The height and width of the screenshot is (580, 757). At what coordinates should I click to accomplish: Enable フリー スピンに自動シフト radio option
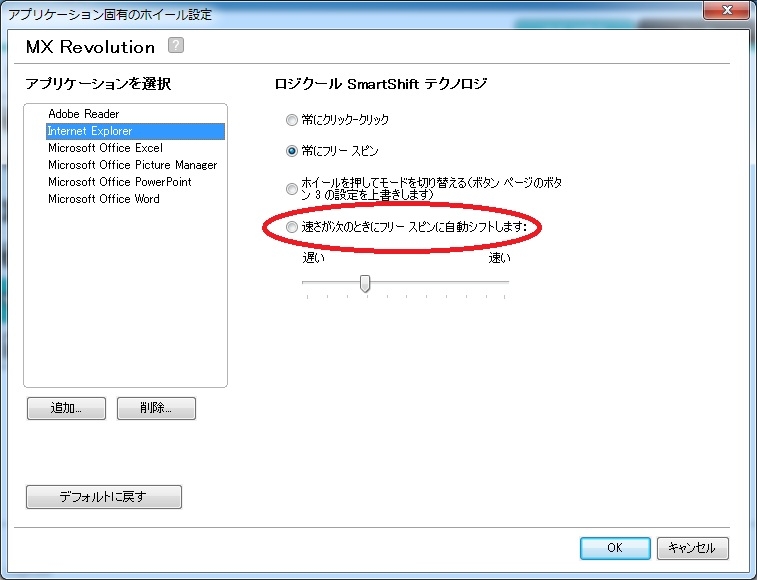(292, 227)
